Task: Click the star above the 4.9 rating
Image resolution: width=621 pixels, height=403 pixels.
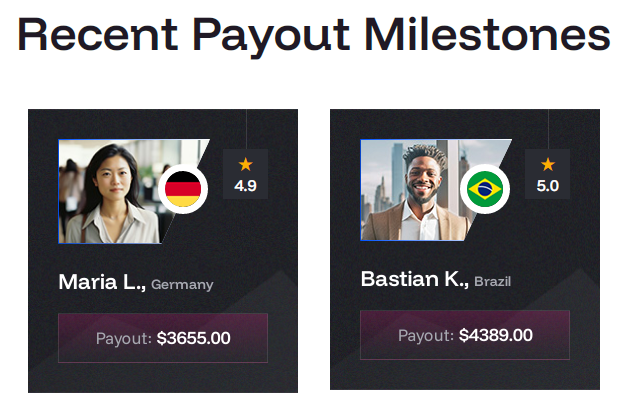Action: (246, 164)
